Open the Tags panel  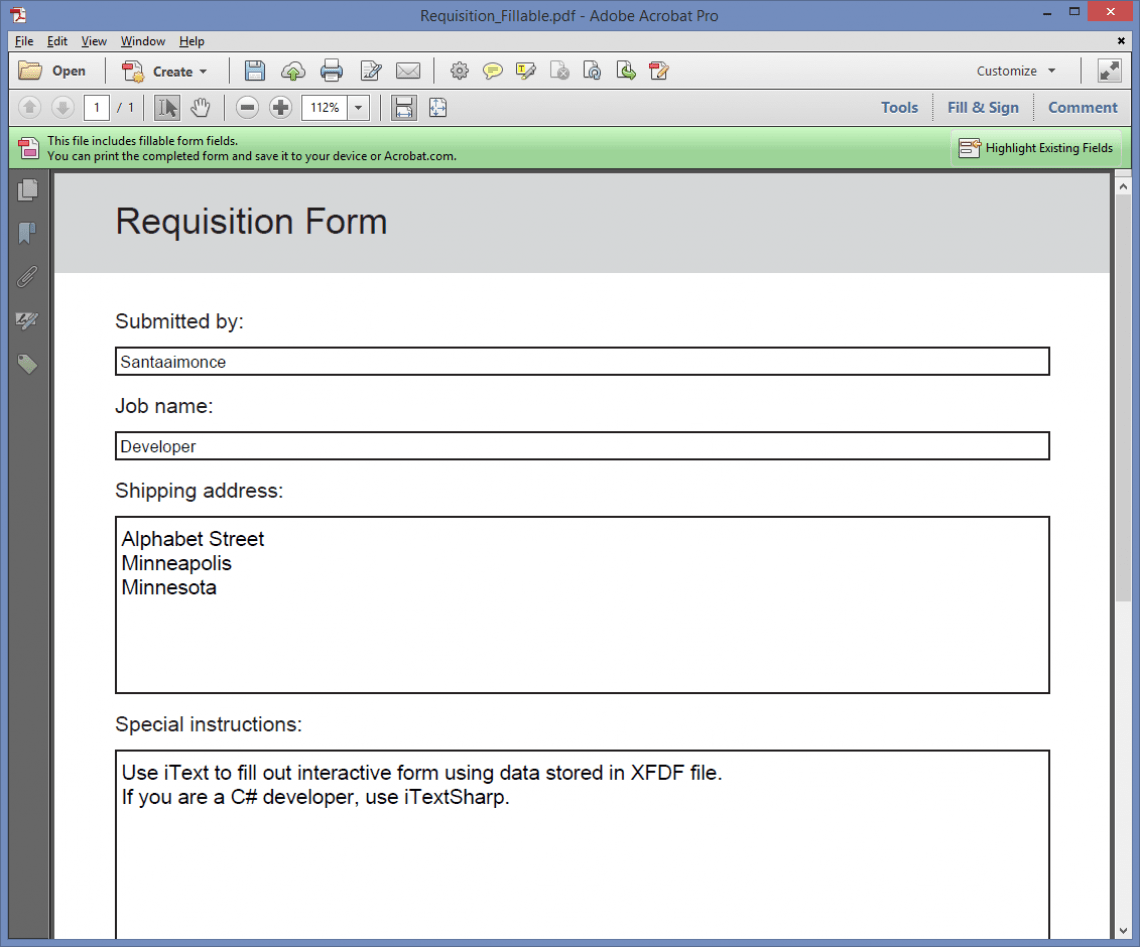coord(27,364)
